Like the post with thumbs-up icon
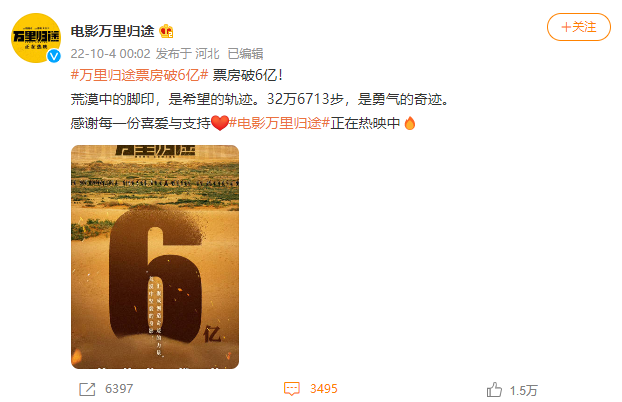 494,390
